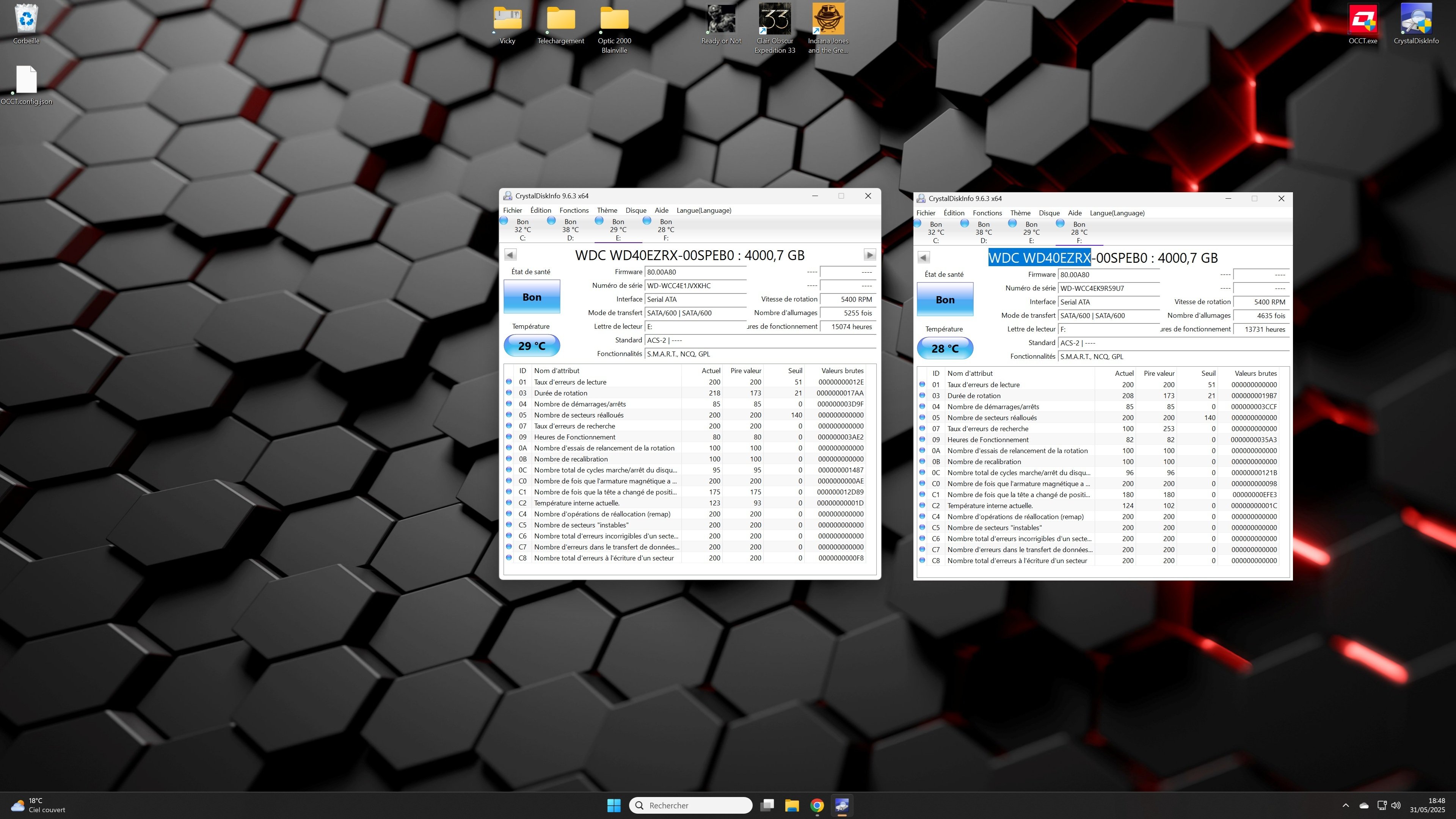Open Google Chrome from the taskbar
This screenshot has height=819, width=1456.
[817, 805]
